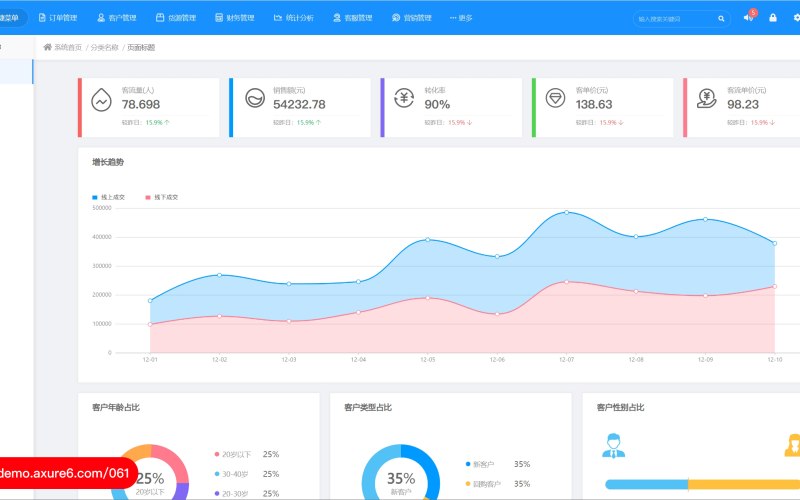
Task: Click the yen refresh icon on 转化率 card
Action: pyautogui.click(x=404, y=98)
